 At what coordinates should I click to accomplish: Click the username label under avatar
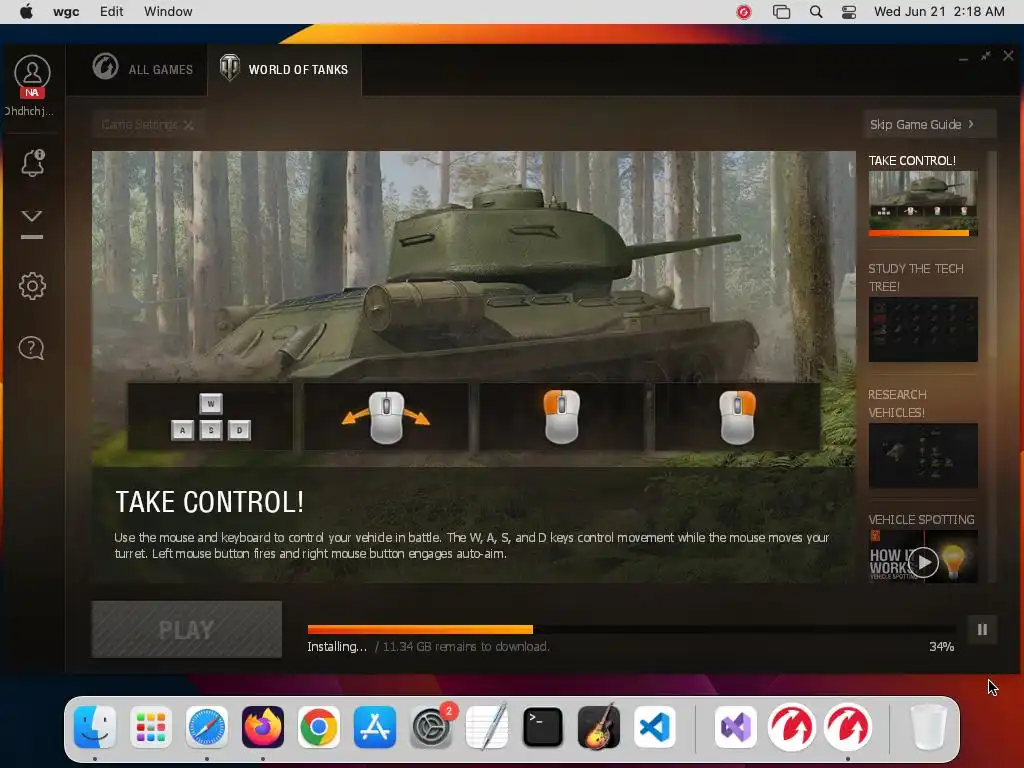[29, 111]
